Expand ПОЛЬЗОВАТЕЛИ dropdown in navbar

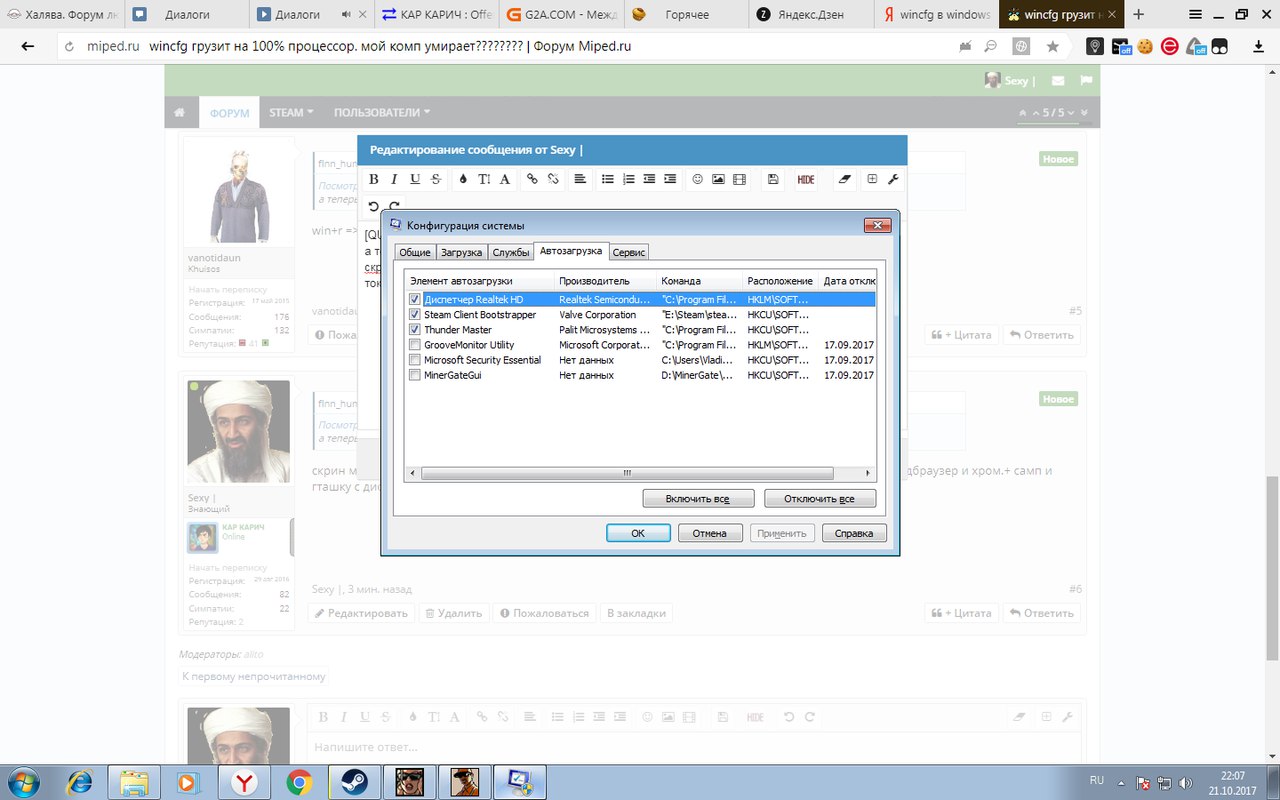coord(382,112)
